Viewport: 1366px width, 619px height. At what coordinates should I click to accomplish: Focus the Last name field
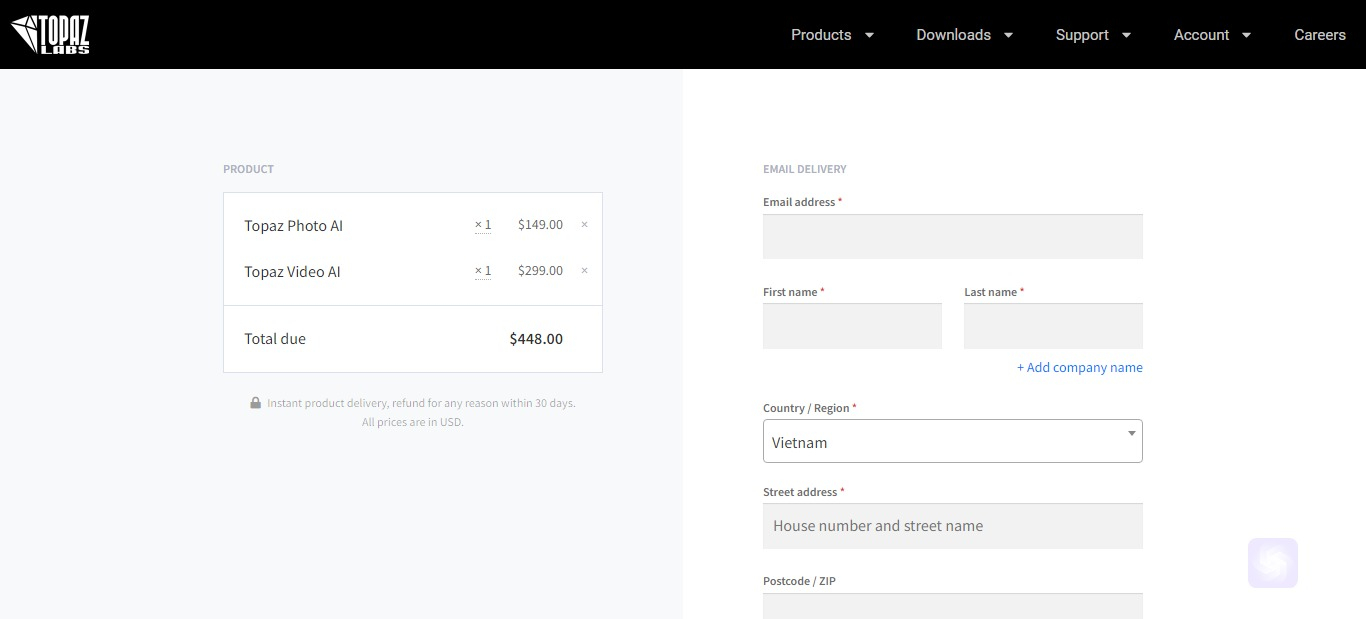point(1053,326)
